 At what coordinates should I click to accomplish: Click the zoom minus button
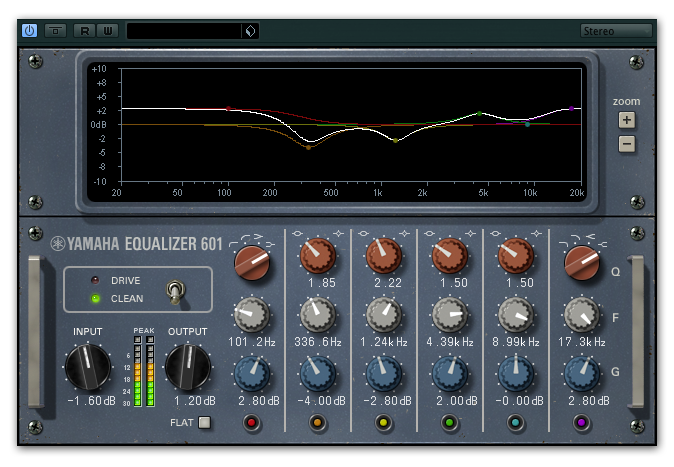(x=627, y=144)
